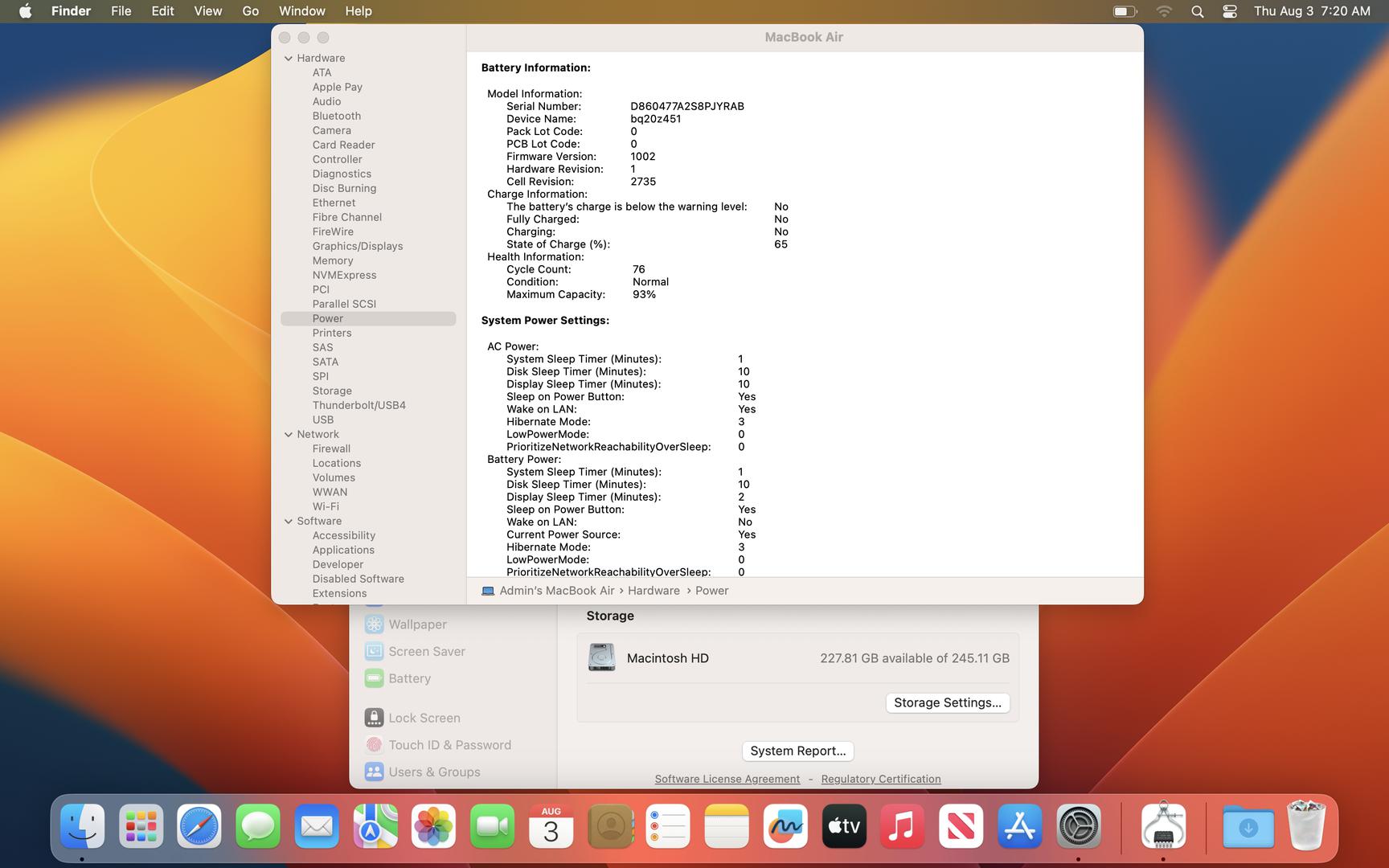Click Storage Settings button
1389x868 pixels.
pos(948,702)
